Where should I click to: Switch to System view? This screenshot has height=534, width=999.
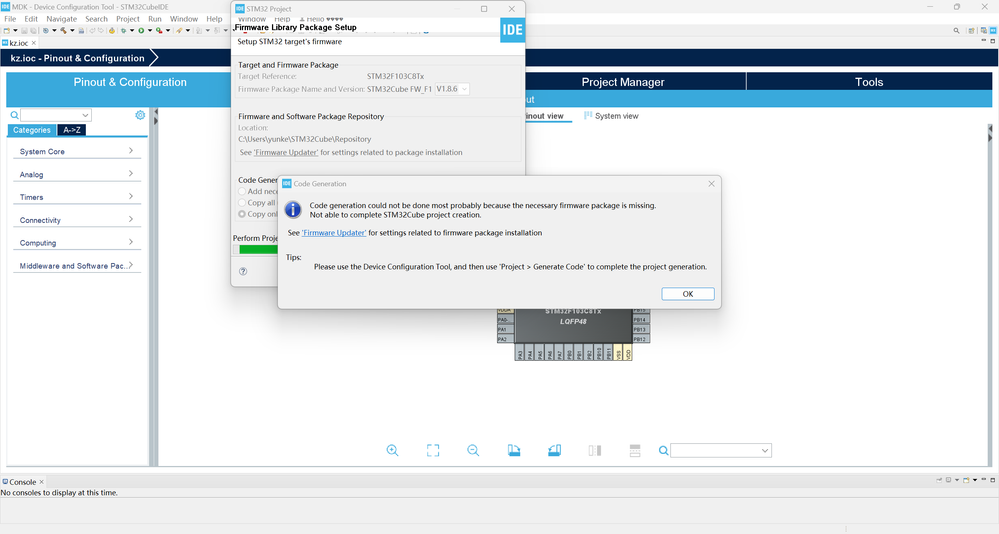pos(611,116)
